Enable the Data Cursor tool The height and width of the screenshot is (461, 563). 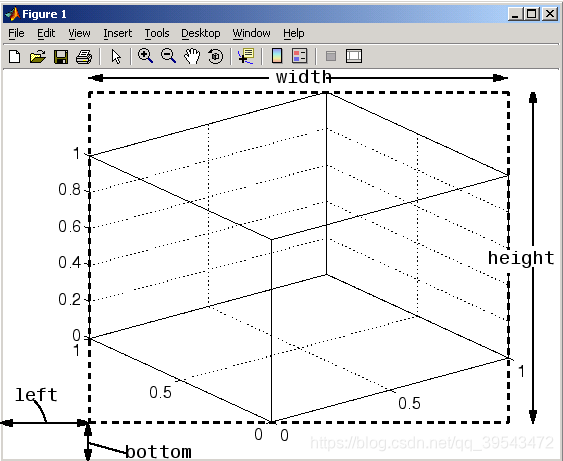pos(246,56)
